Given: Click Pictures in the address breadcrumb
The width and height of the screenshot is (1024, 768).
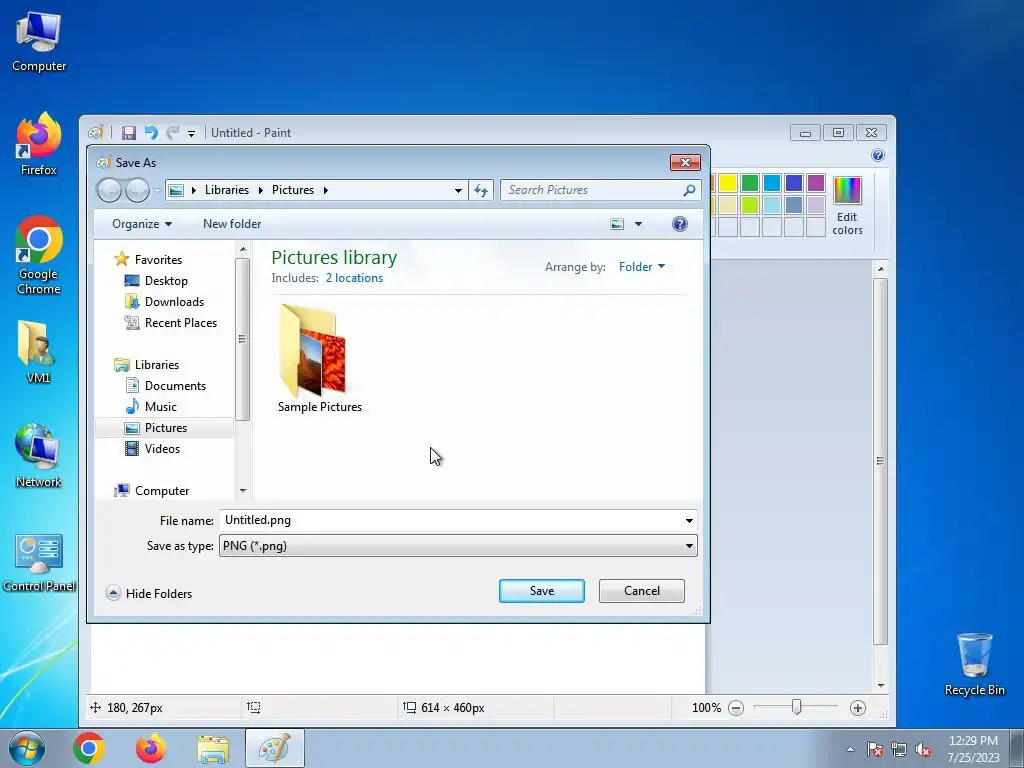Looking at the screenshot, I should point(293,190).
